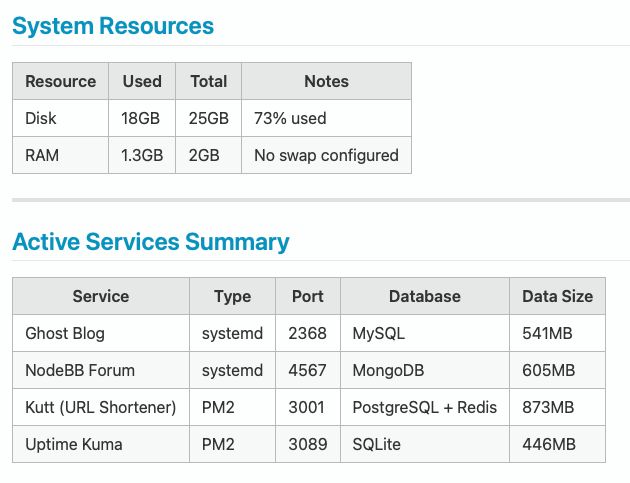Screen dimensions: 630x483
Task: Click the Database column header
Action: [424, 296]
